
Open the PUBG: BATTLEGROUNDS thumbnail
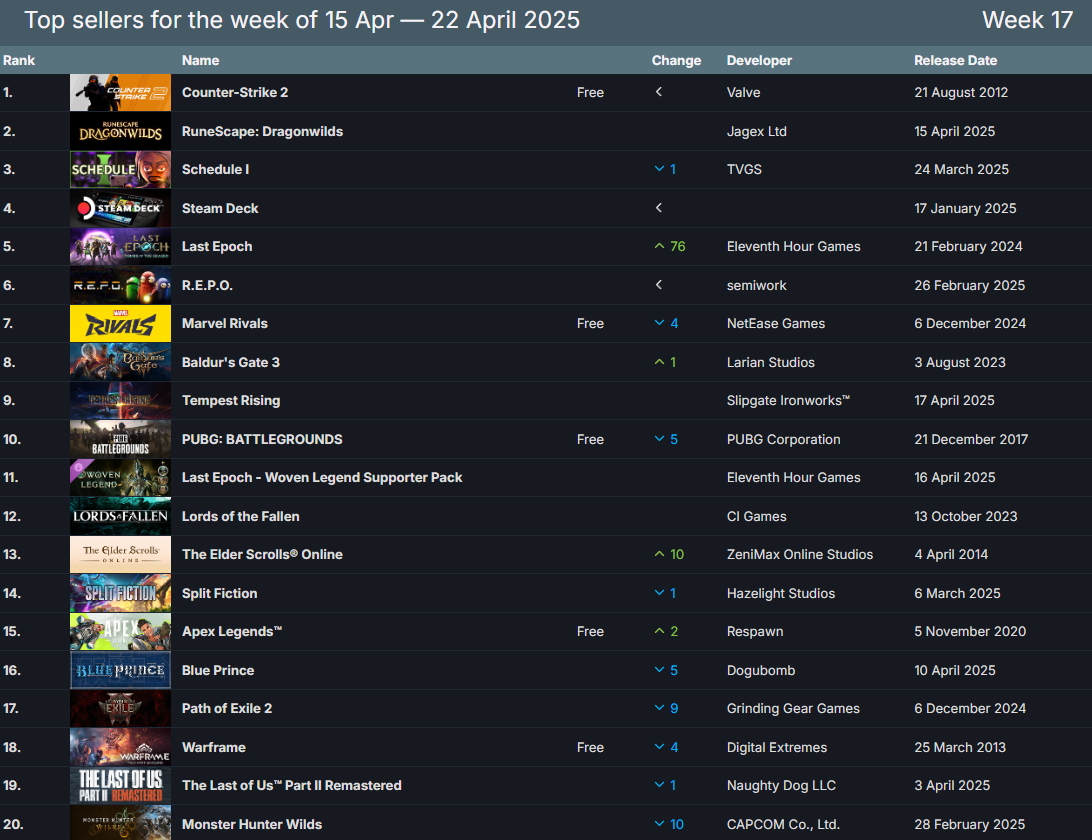click(120, 440)
